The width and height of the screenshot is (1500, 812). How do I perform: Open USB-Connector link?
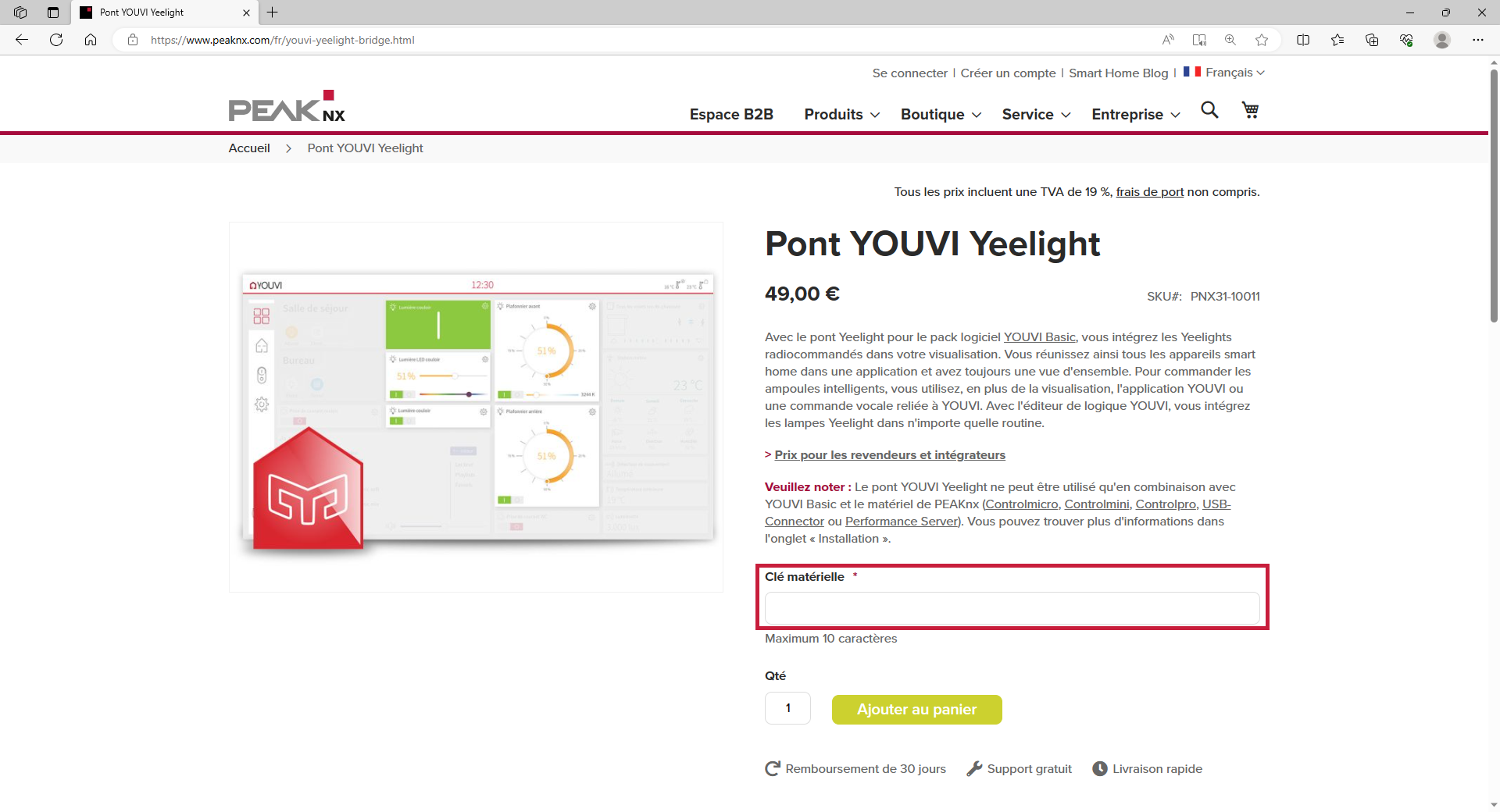(1216, 504)
